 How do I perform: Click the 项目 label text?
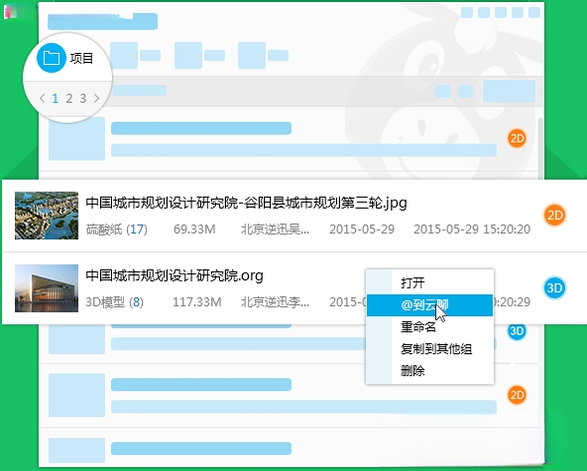[82, 58]
